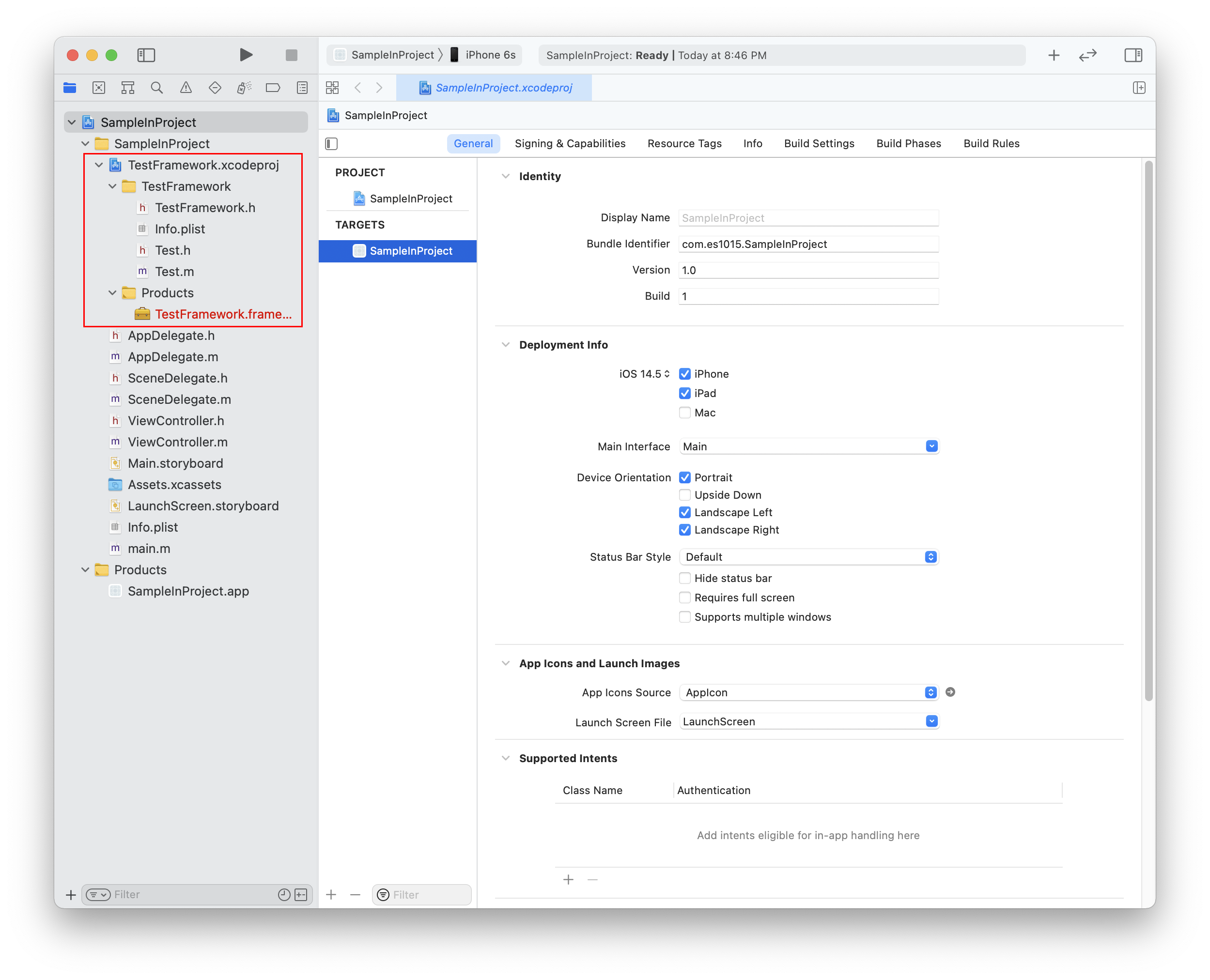Viewport: 1210px width, 980px height.
Task: Open the Signing & Capabilities tab
Action: coord(570,143)
